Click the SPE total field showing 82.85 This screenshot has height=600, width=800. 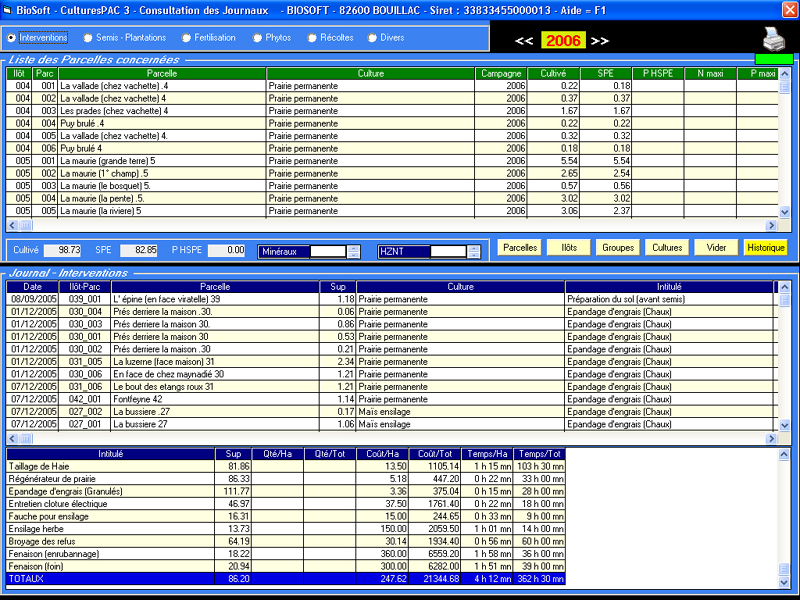[139, 250]
